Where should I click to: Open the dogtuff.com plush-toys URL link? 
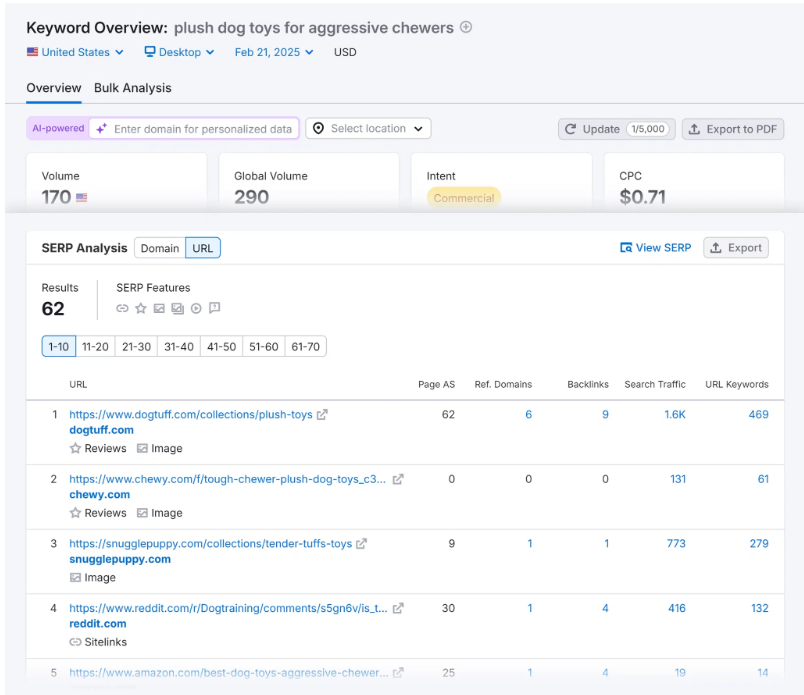tap(191, 414)
